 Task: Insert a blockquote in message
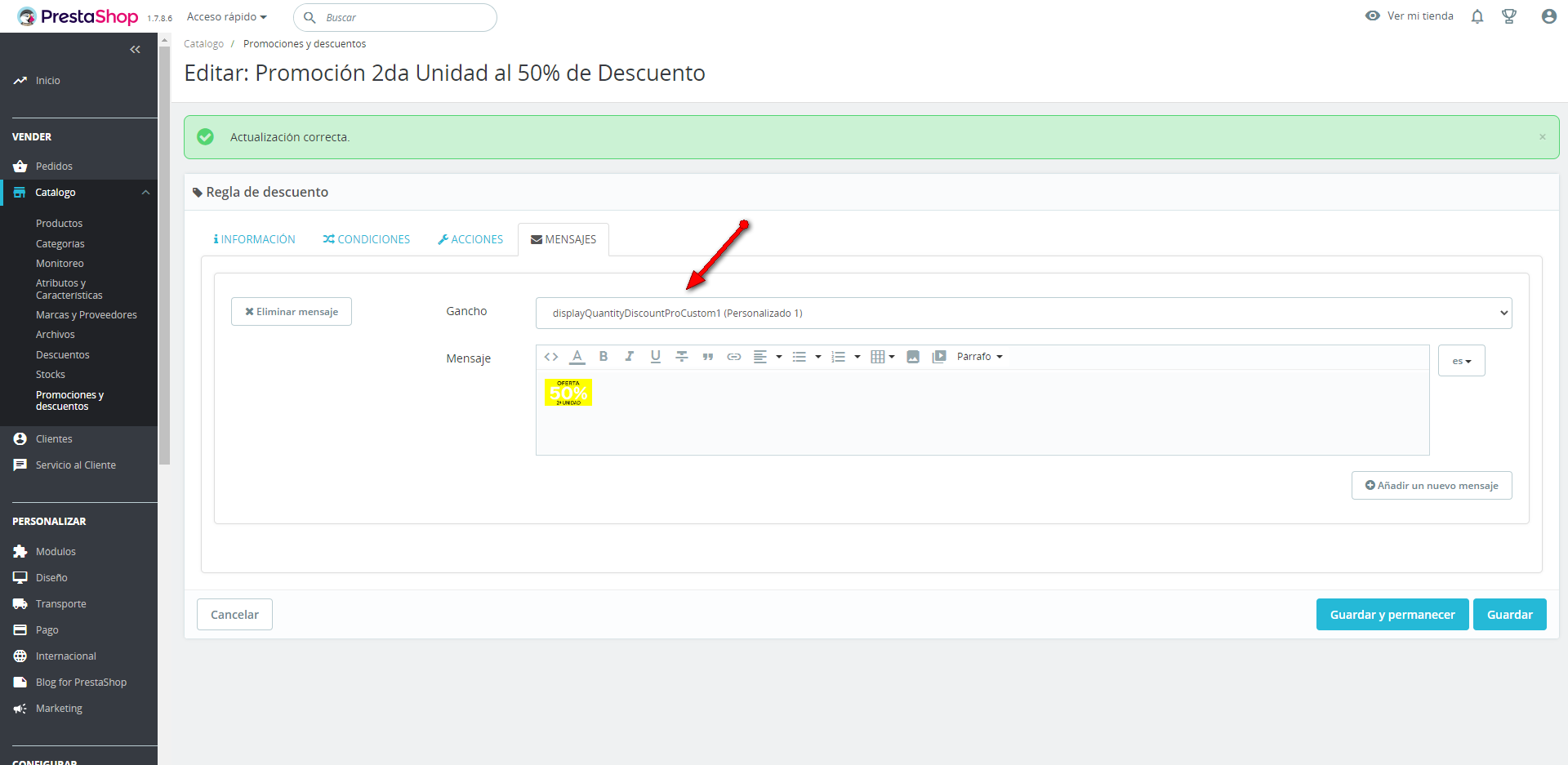pos(708,357)
